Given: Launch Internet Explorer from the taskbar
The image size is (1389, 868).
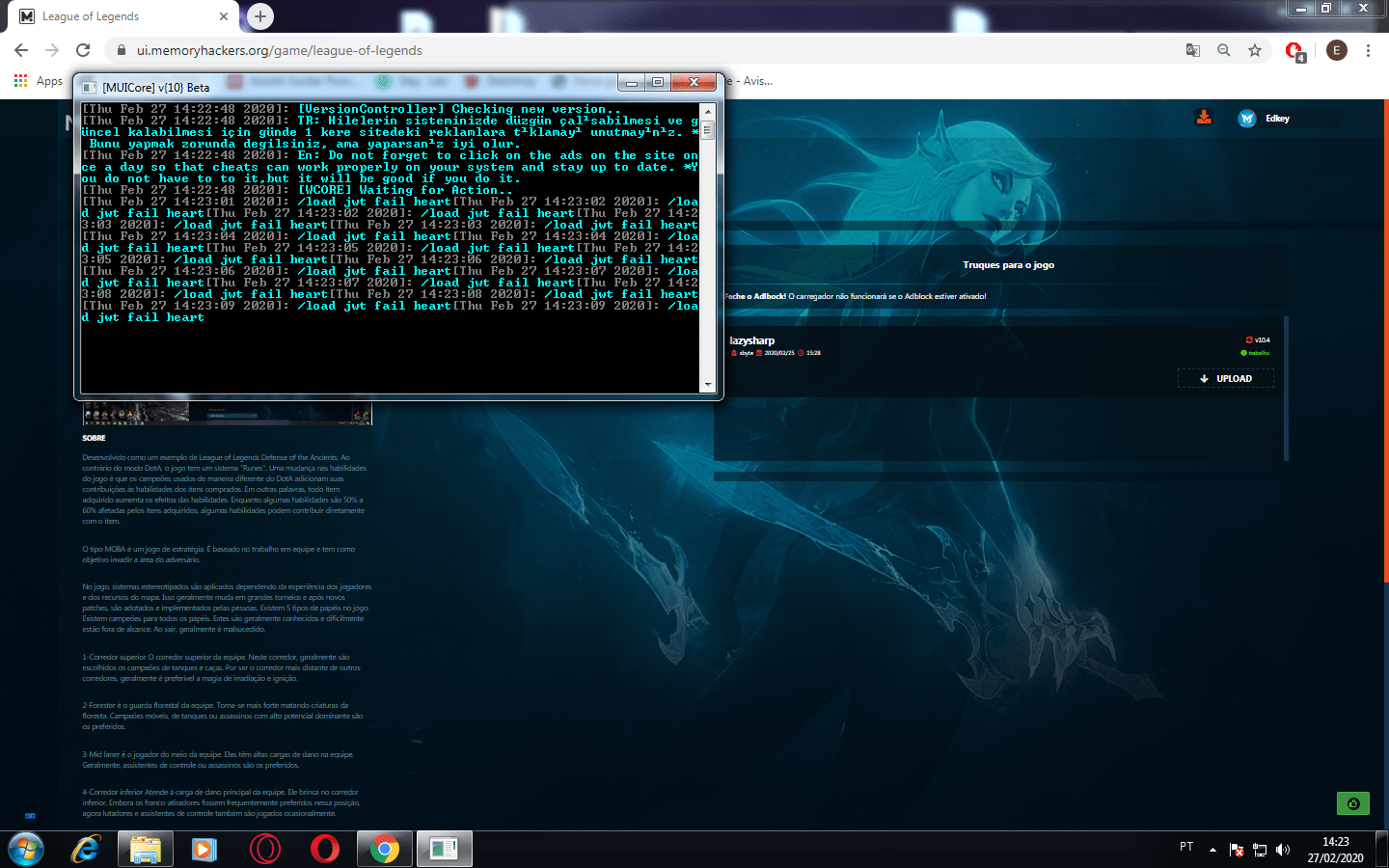Looking at the screenshot, I should tap(86, 850).
